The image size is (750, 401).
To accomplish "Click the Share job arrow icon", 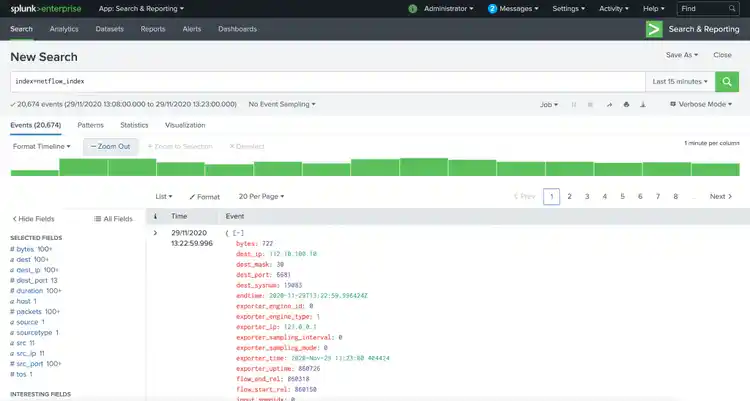I will 609,104.
